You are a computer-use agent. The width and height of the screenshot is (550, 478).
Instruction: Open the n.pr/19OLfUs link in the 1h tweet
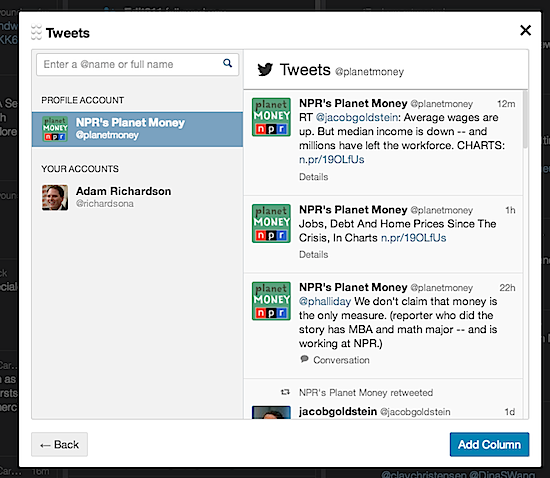tap(414, 238)
